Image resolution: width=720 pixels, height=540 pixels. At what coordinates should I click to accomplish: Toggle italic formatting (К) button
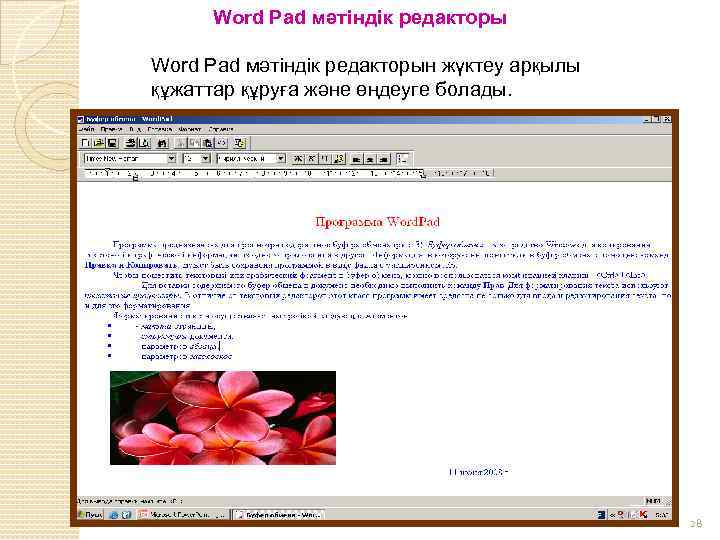pyautogui.click(x=311, y=158)
